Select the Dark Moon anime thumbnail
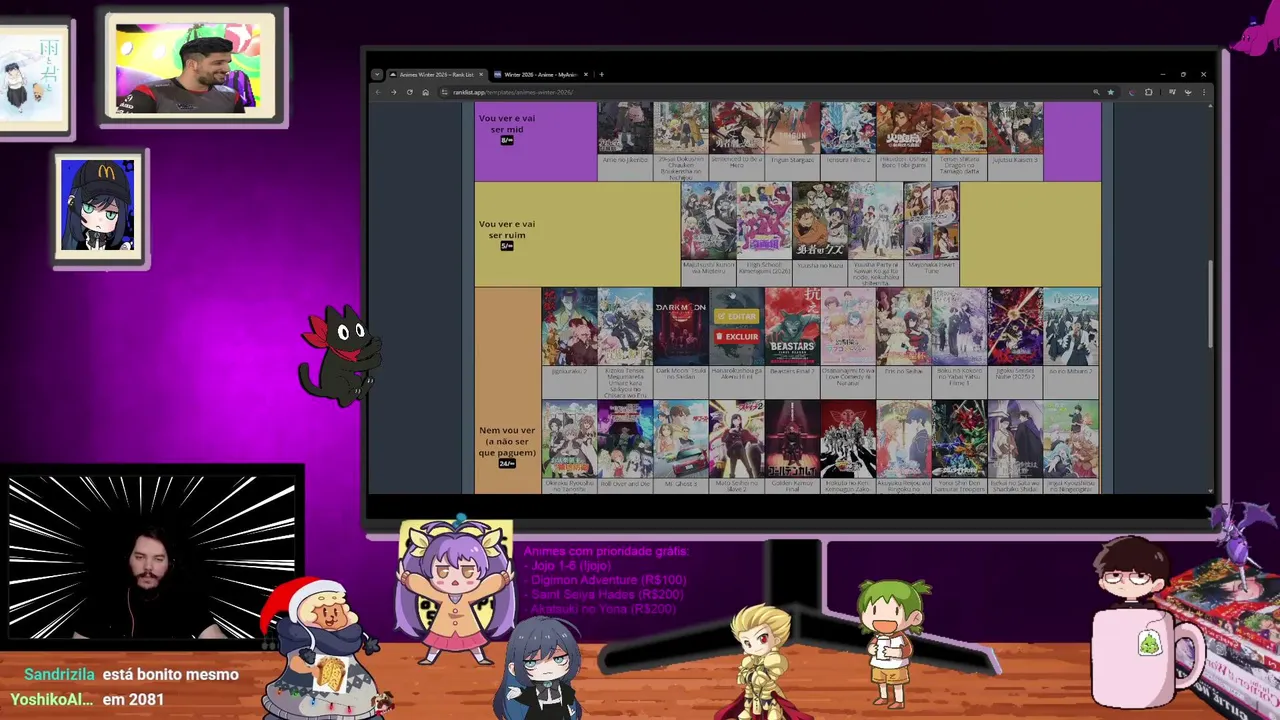This screenshot has width=1280, height=720. coord(680,326)
